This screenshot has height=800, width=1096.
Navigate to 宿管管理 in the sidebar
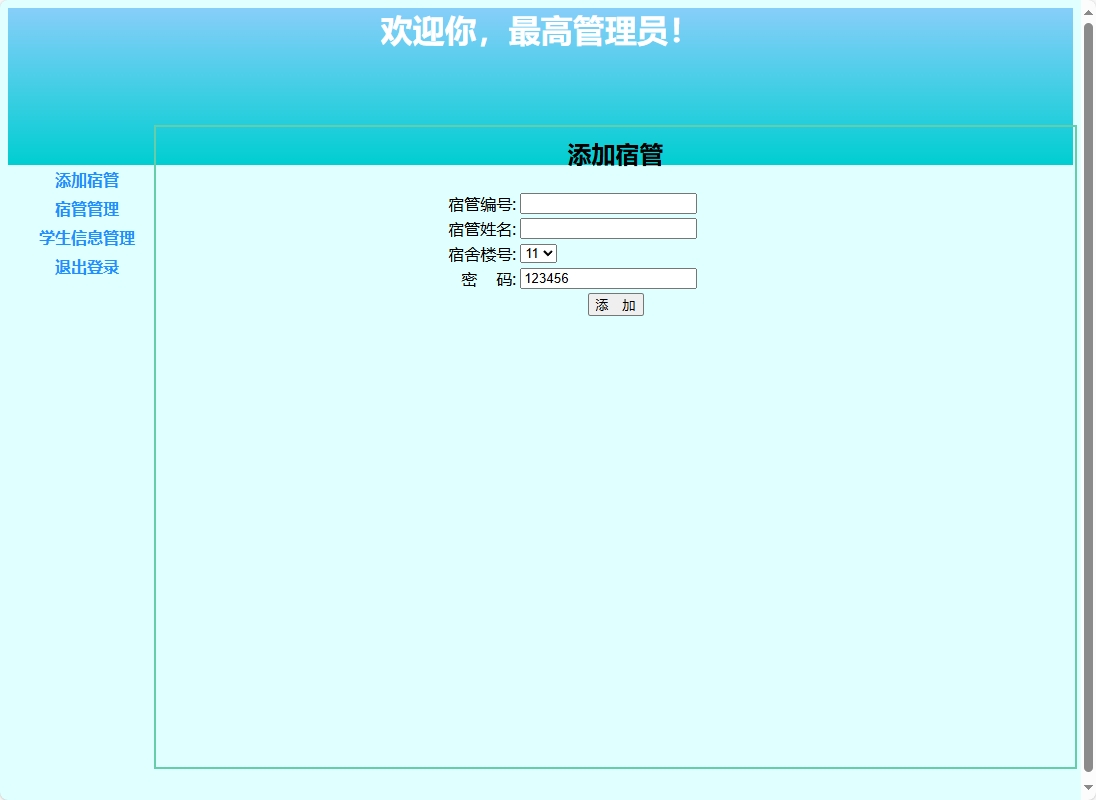pos(87,209)
